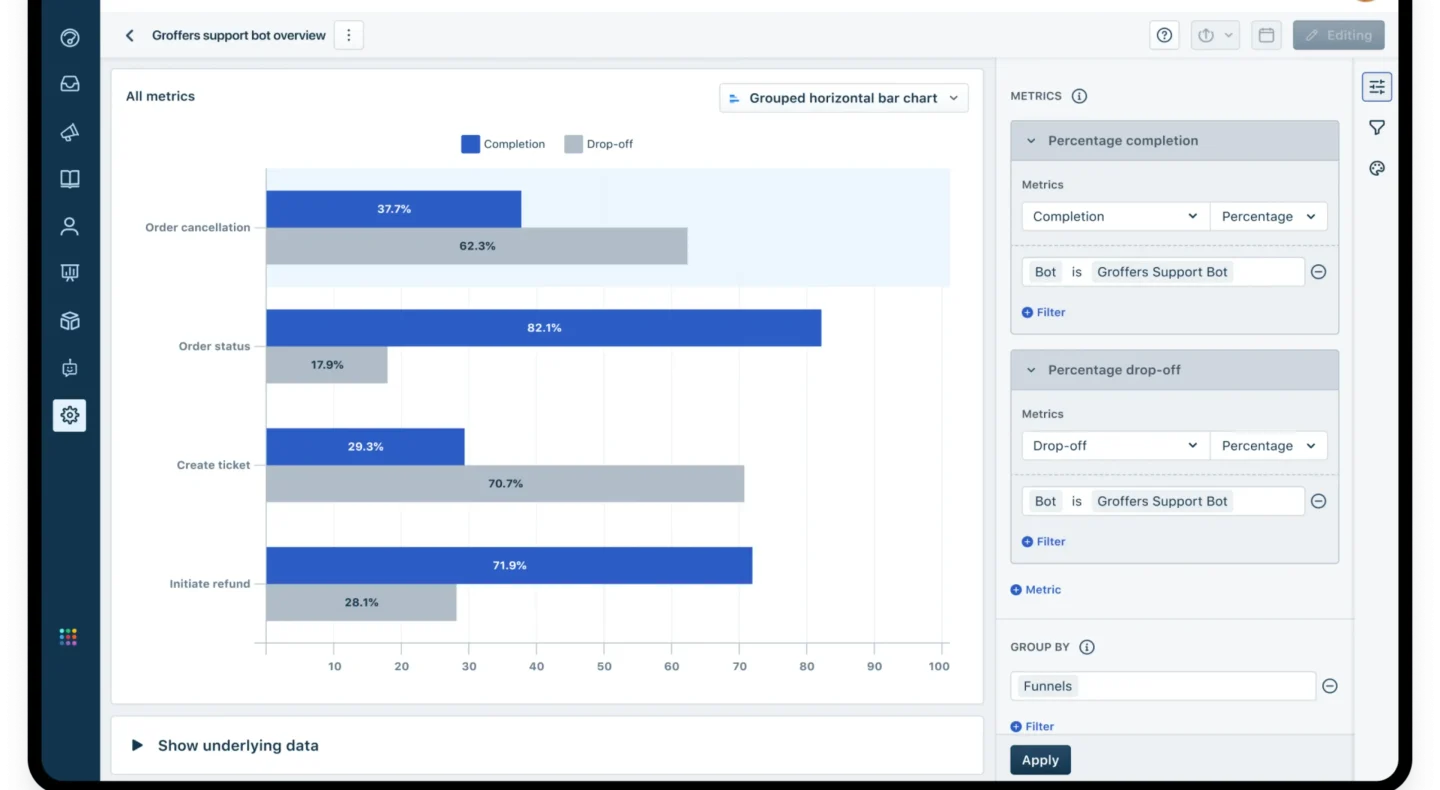Open the Completion metric dropdown

click(x=1114, y=217)
